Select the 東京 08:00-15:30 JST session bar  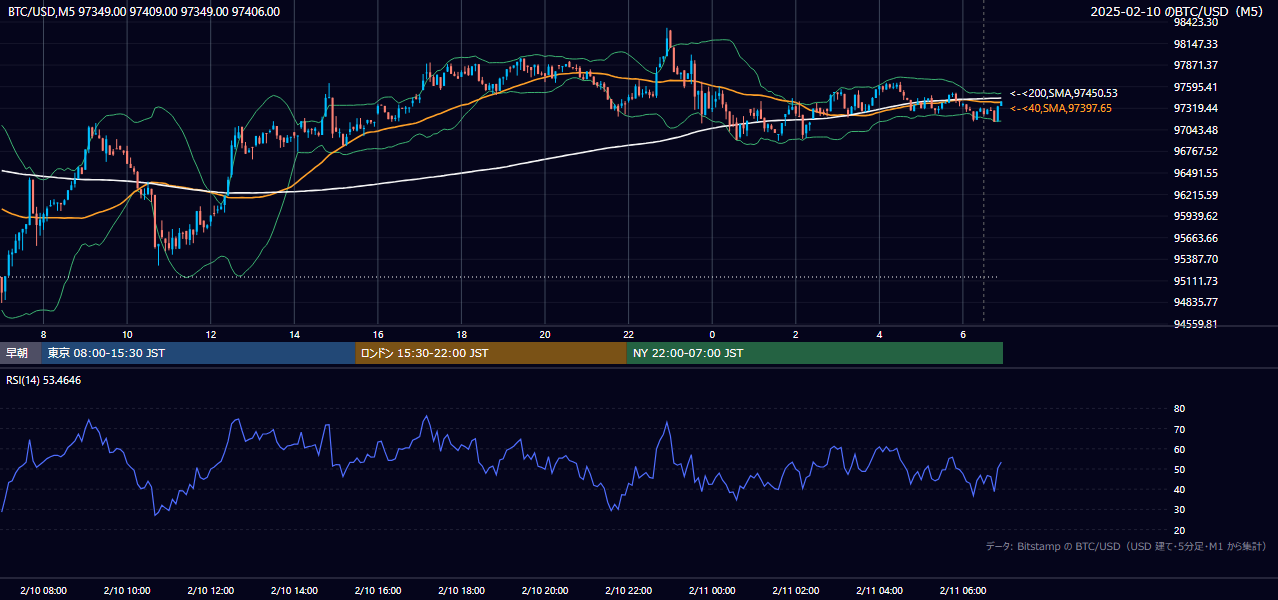coord(199,353)
